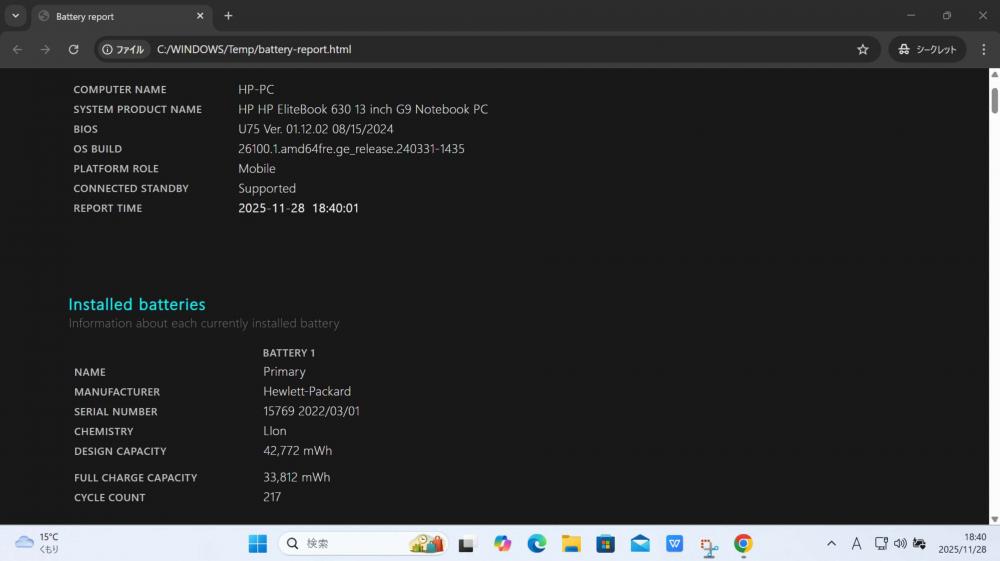
Task: Open Snipping Tool from taskbar
Action: tap(709, 545)
